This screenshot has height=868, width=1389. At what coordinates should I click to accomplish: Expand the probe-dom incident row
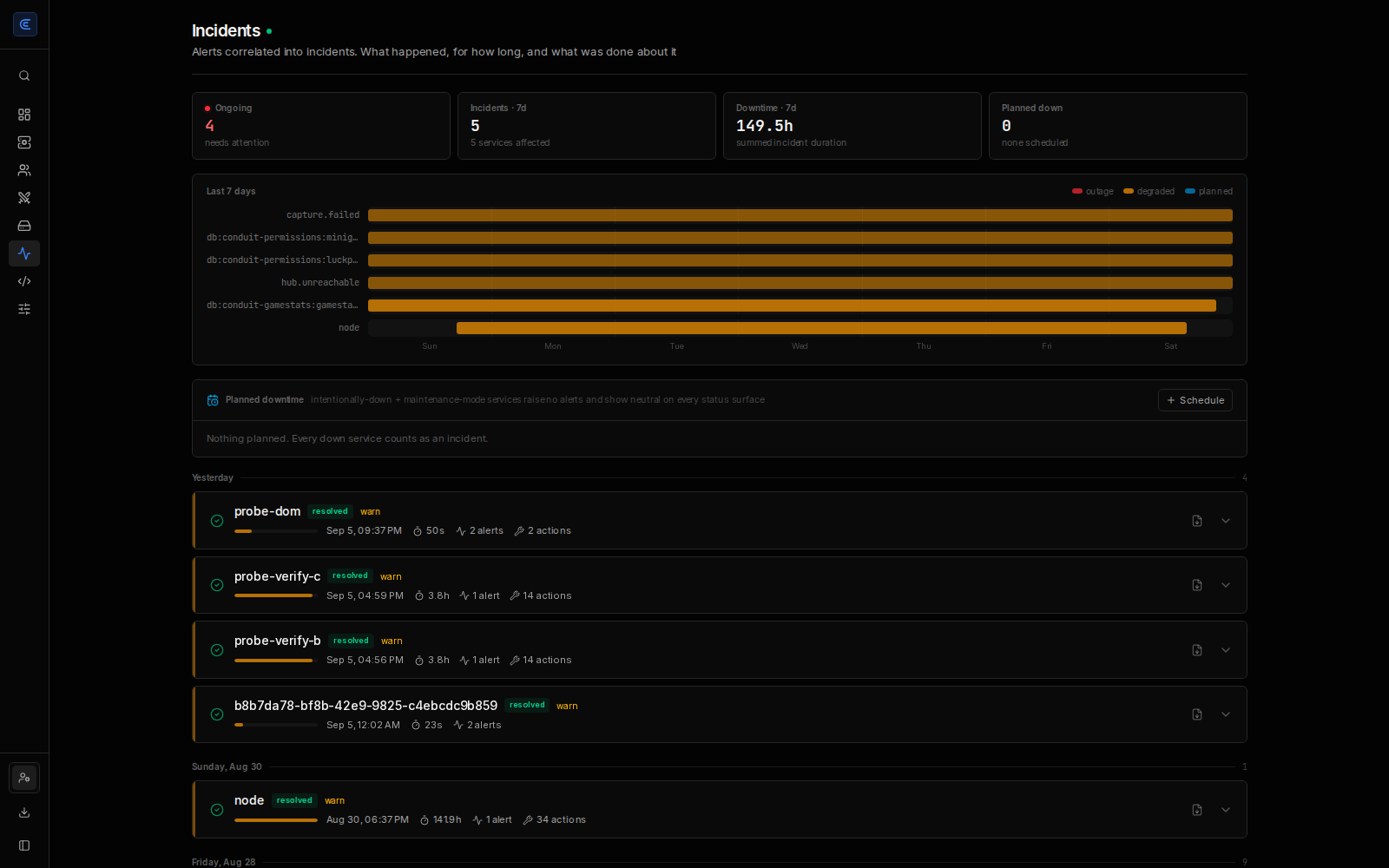pos(1226,521)
